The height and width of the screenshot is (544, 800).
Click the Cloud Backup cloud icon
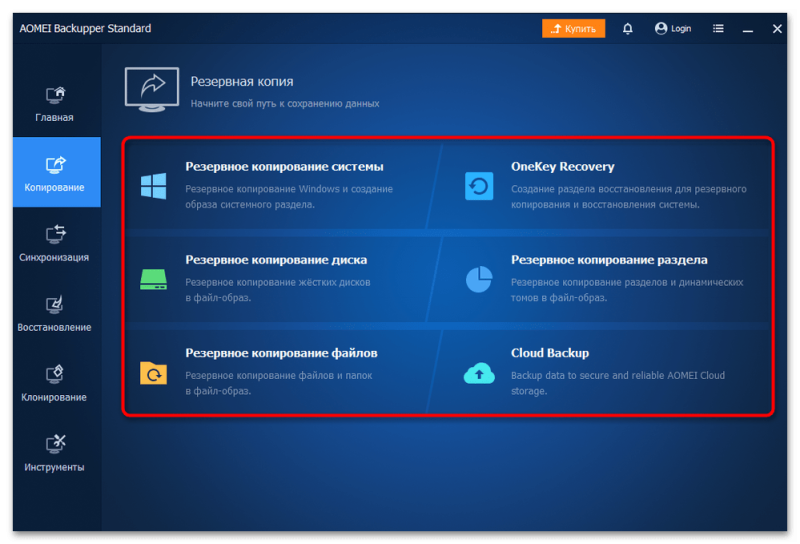coord(479,373)
